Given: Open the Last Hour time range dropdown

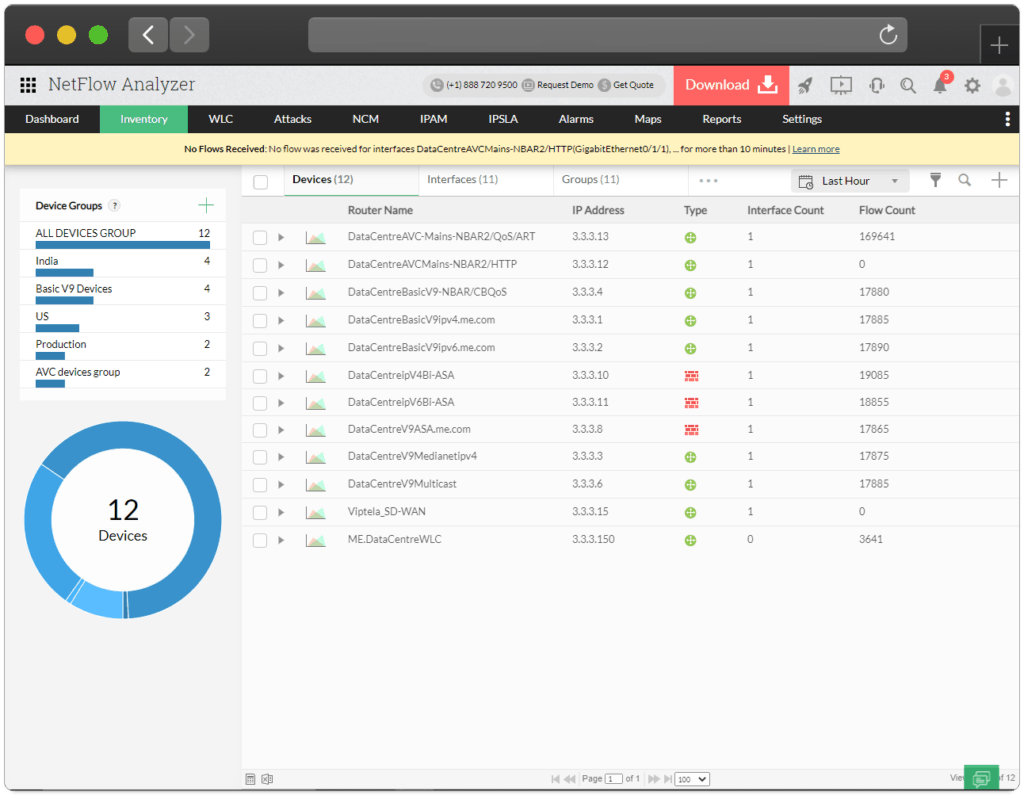Looking at the screenshot, I should tap(850, 181).
